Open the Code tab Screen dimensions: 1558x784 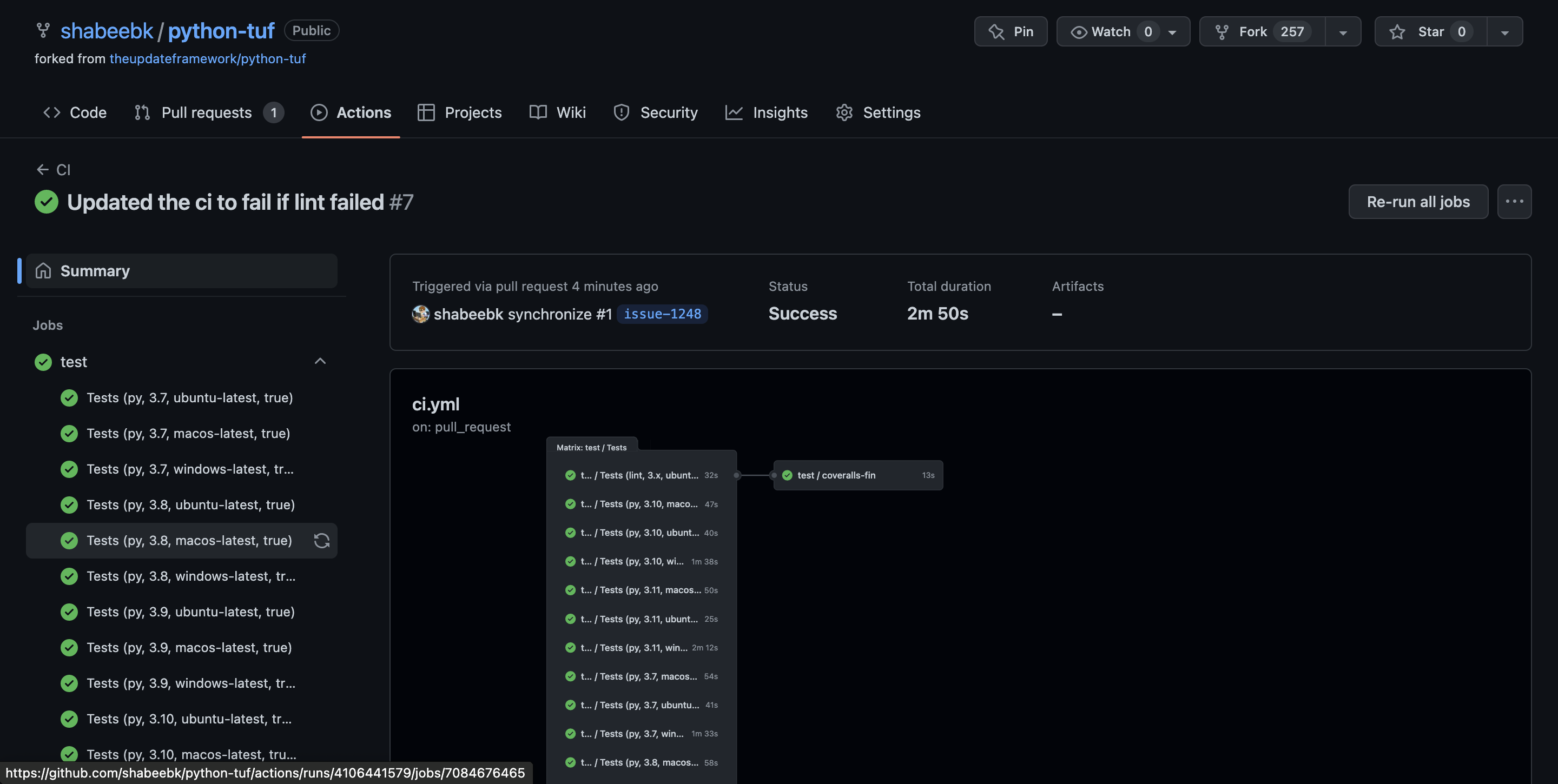tap(75, 112)
